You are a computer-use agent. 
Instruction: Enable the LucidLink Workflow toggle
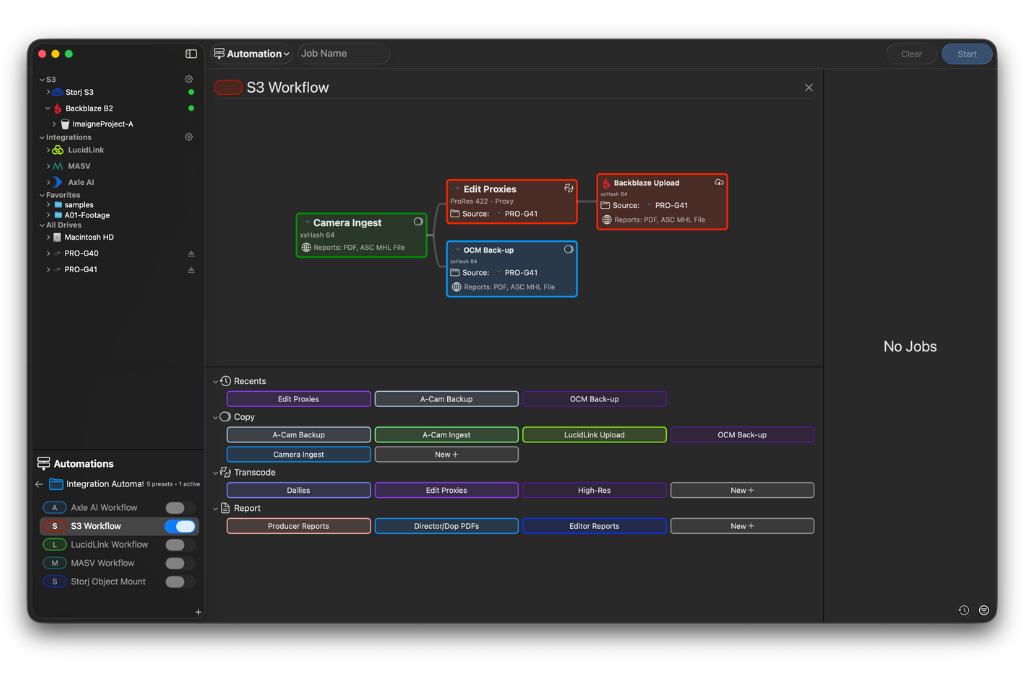click(x=180, y=545)
